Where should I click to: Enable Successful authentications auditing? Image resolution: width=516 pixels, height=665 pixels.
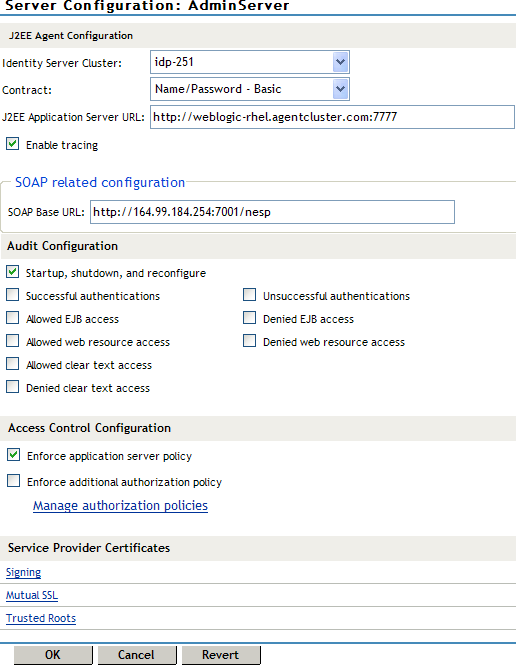[x=13, y=295]
